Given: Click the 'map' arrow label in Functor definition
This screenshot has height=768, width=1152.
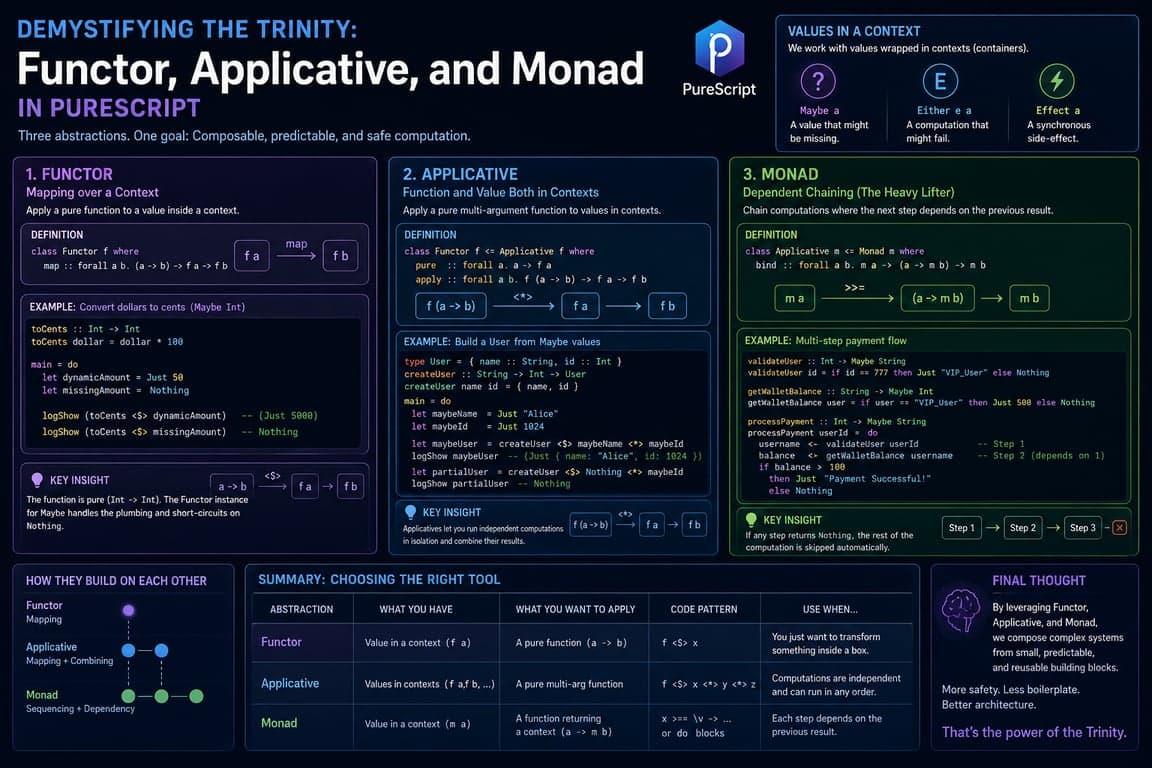Looking at the screenshot, I should click(296, 244).
